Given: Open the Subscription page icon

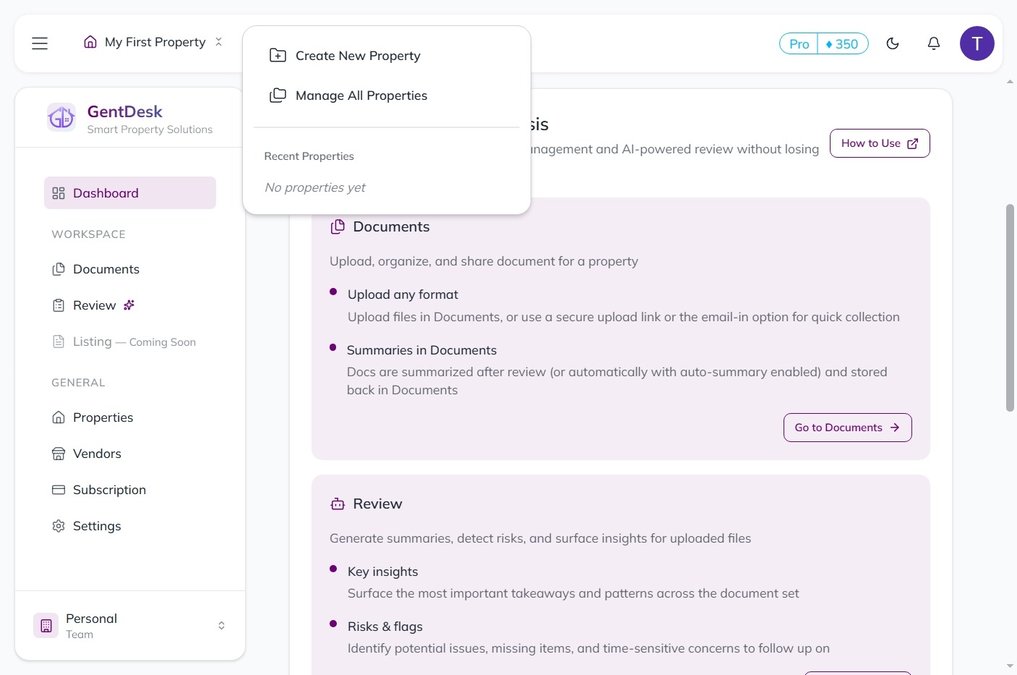Looking at the screenshot, I should point(58,489).
